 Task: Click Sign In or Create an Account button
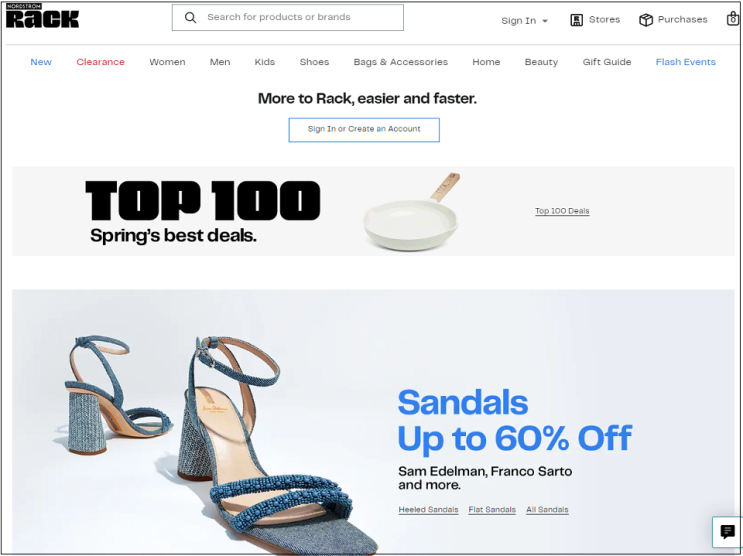(x=364, y=129)
